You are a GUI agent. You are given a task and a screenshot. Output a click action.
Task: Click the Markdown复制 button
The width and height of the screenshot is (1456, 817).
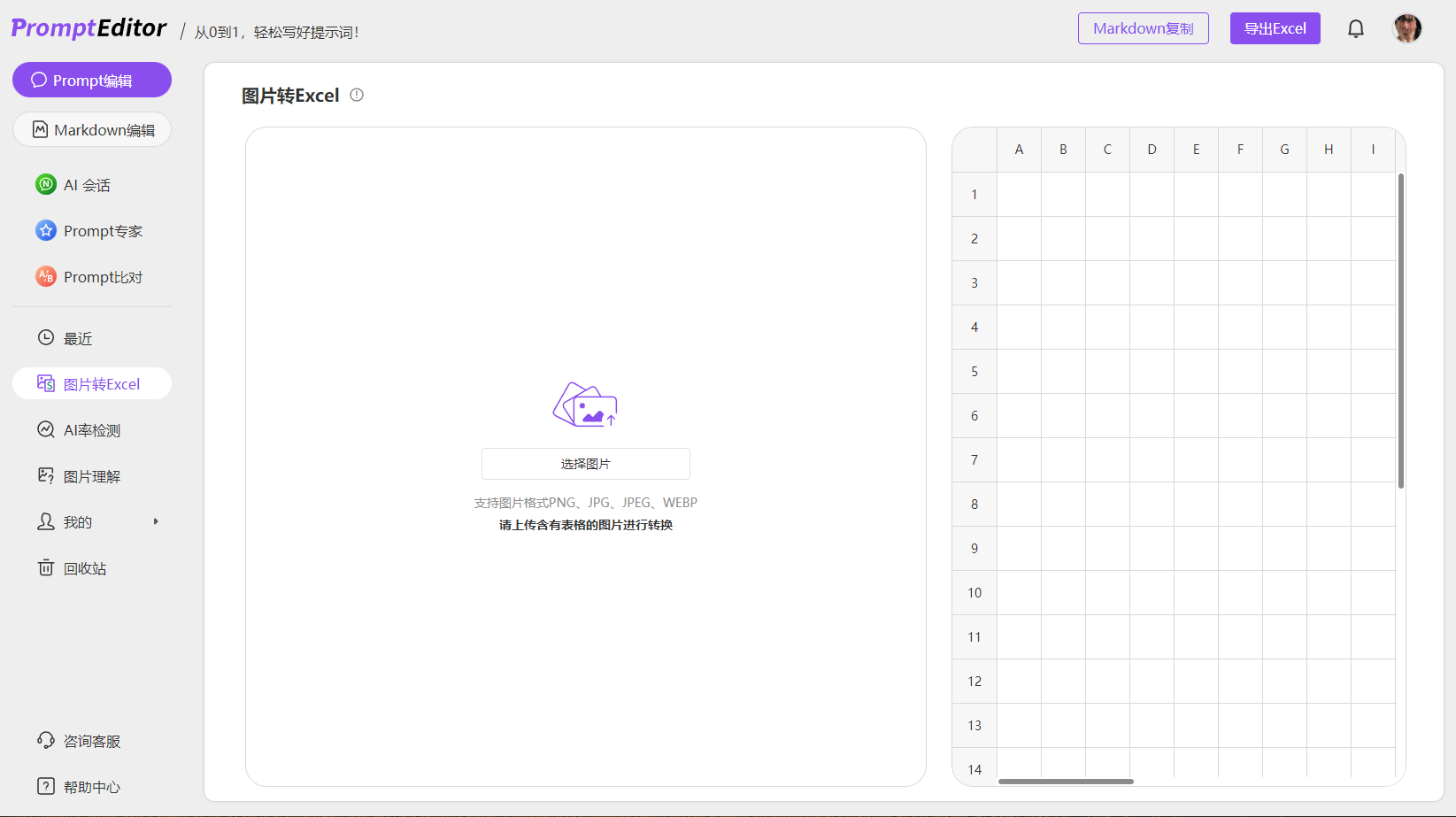(x=1143, y=28)
